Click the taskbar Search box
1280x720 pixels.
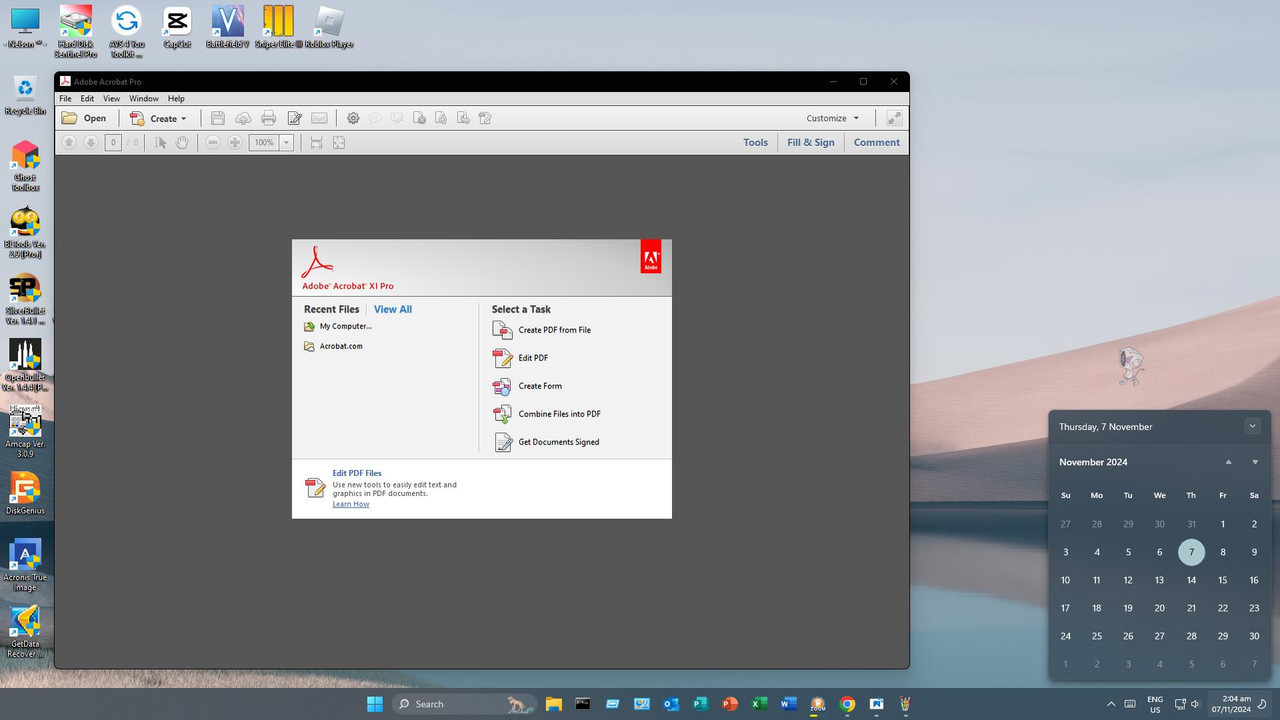463,704
